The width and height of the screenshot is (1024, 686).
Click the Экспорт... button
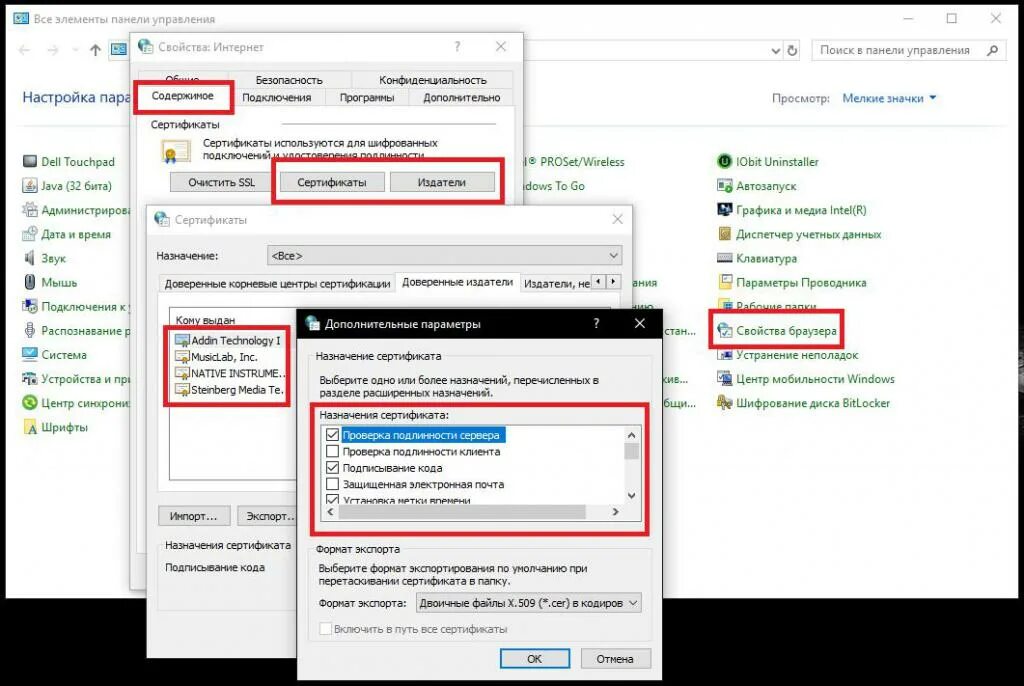click(x=267, y=516)
